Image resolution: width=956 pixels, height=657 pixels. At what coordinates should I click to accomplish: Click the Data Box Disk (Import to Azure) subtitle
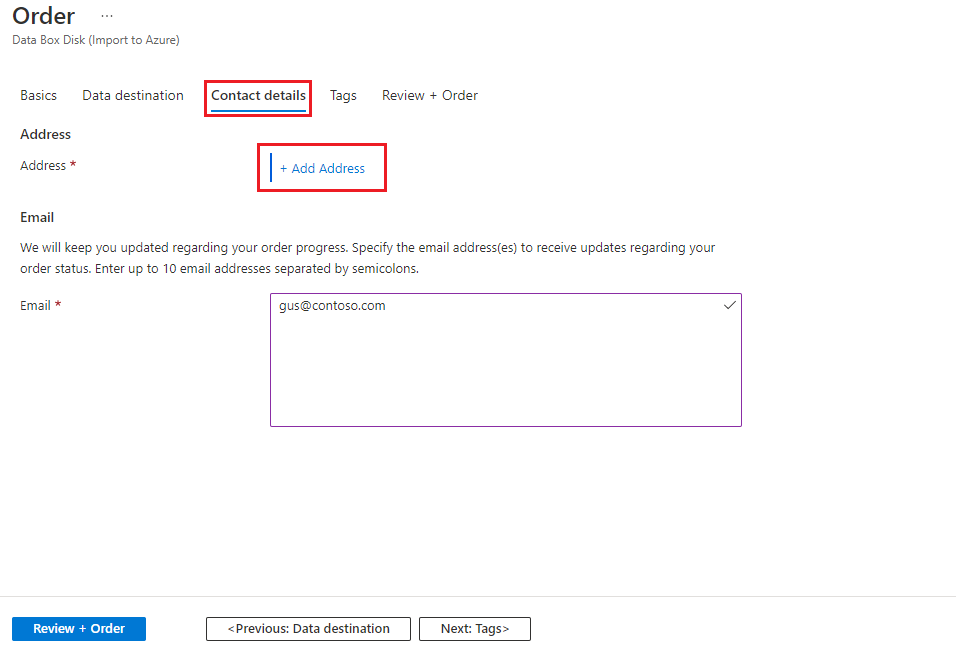95,40
